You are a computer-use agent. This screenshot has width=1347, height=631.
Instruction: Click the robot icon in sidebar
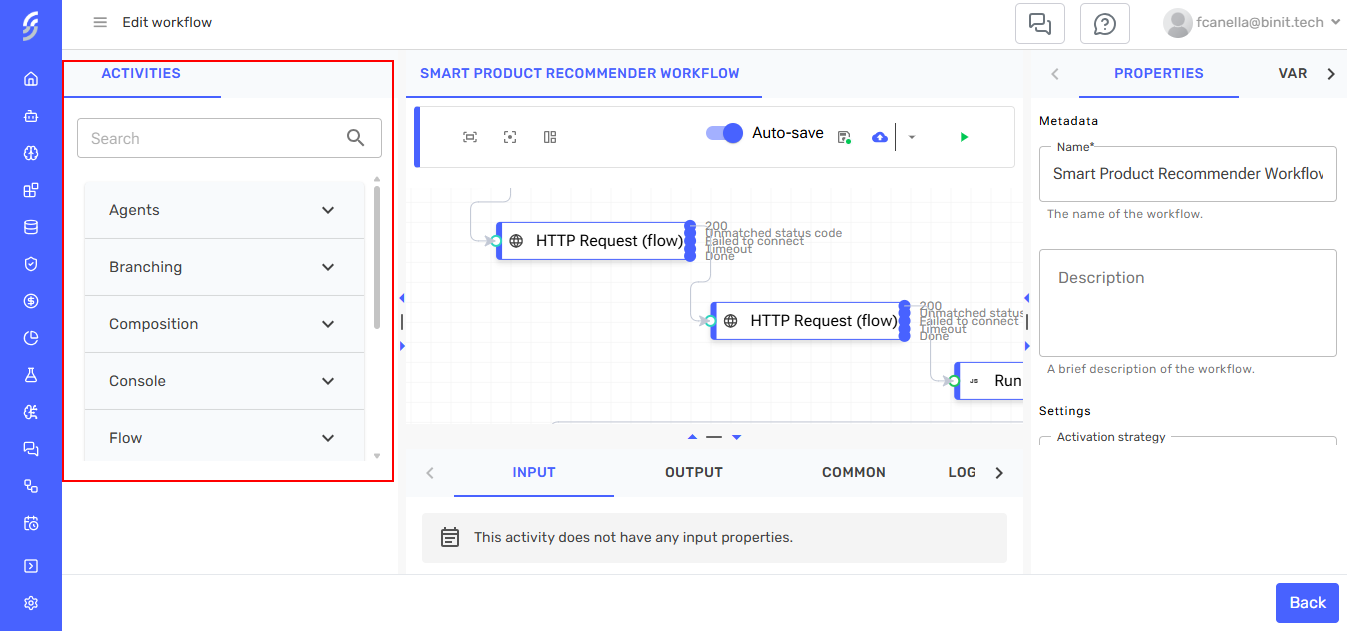[x=31, y=116]
